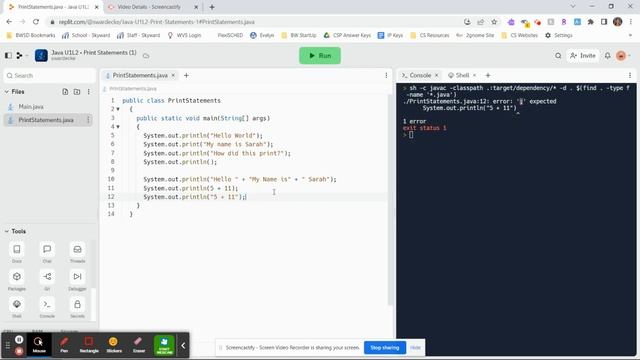Select Main.java in file tree
This screenshot has height=360, width=640.
(31, 107)
